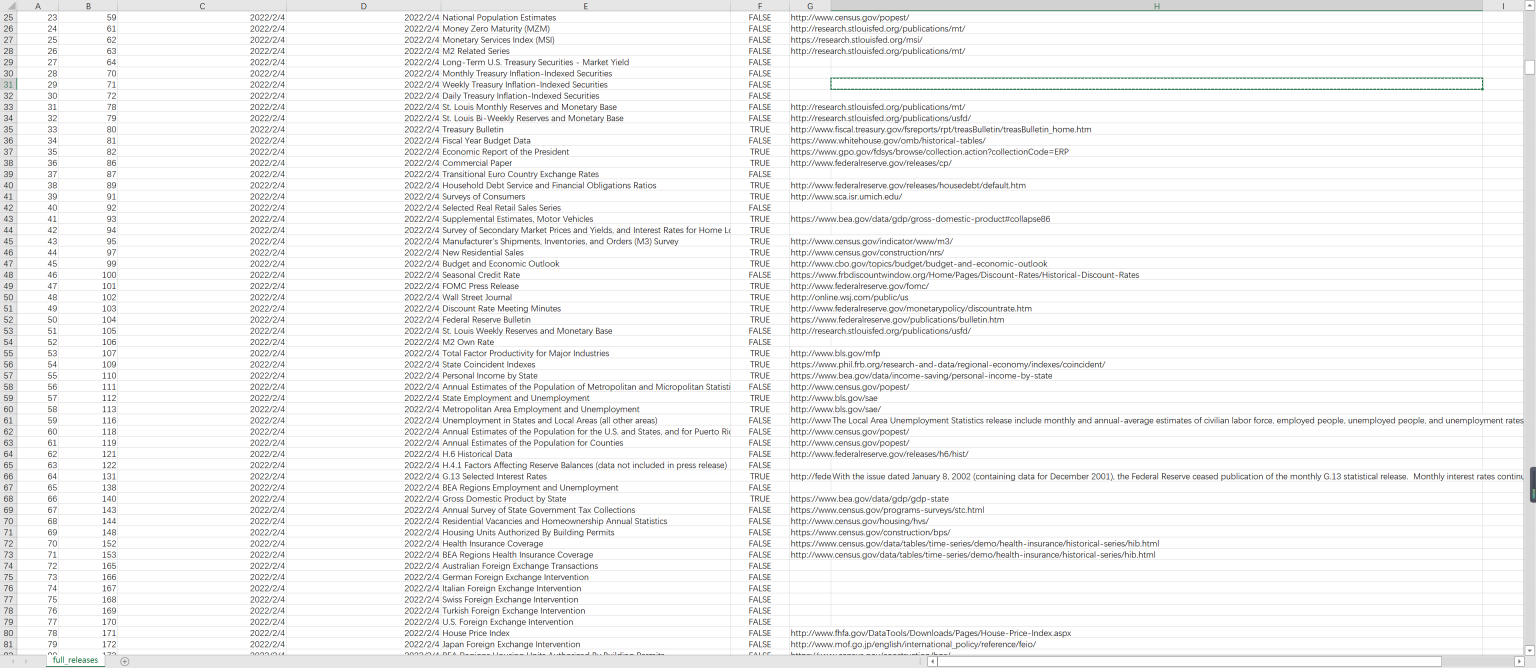Screen dimensions: 1536x668
Task: Add a new sheet with plus icon
Action: coord(124,661)
